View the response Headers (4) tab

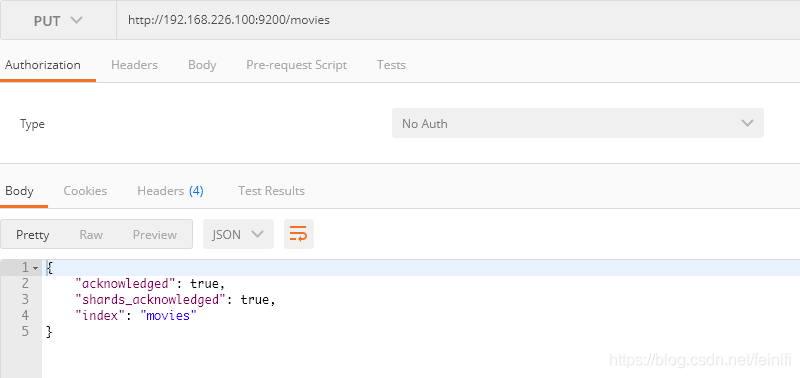coord(170,191)
